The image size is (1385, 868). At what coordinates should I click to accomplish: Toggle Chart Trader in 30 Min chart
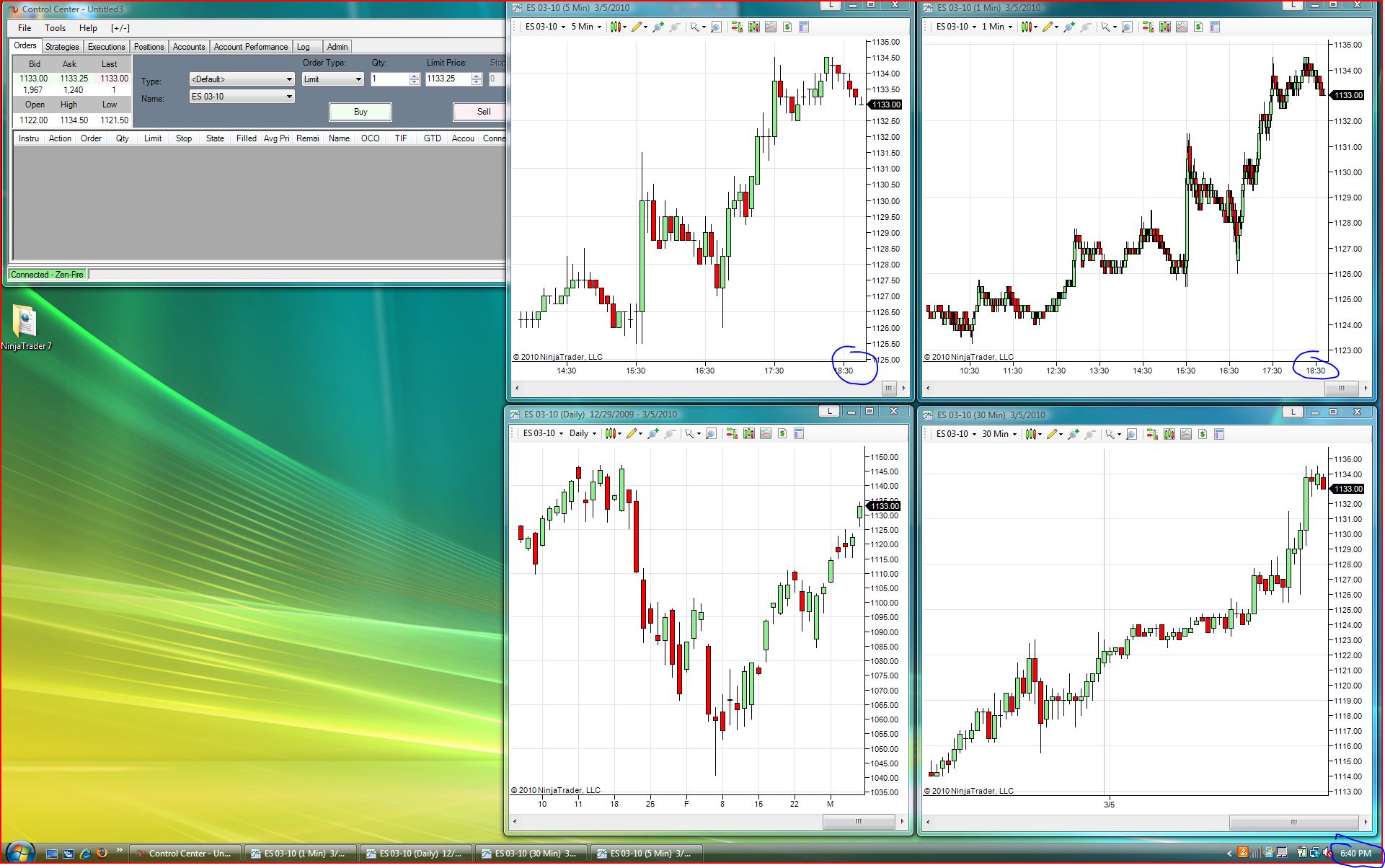[x=1151, y=435]
